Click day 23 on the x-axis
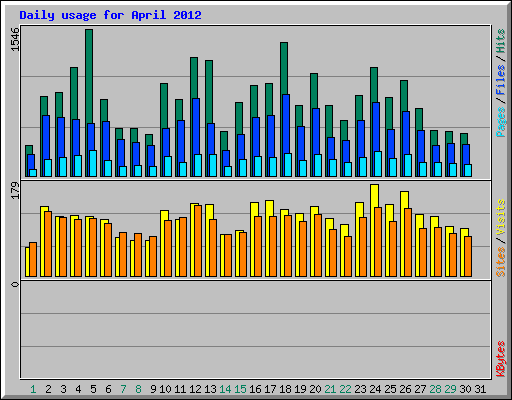Image resolution: width=512 pixels, height=400 pixels. click(x=360, y=389)
